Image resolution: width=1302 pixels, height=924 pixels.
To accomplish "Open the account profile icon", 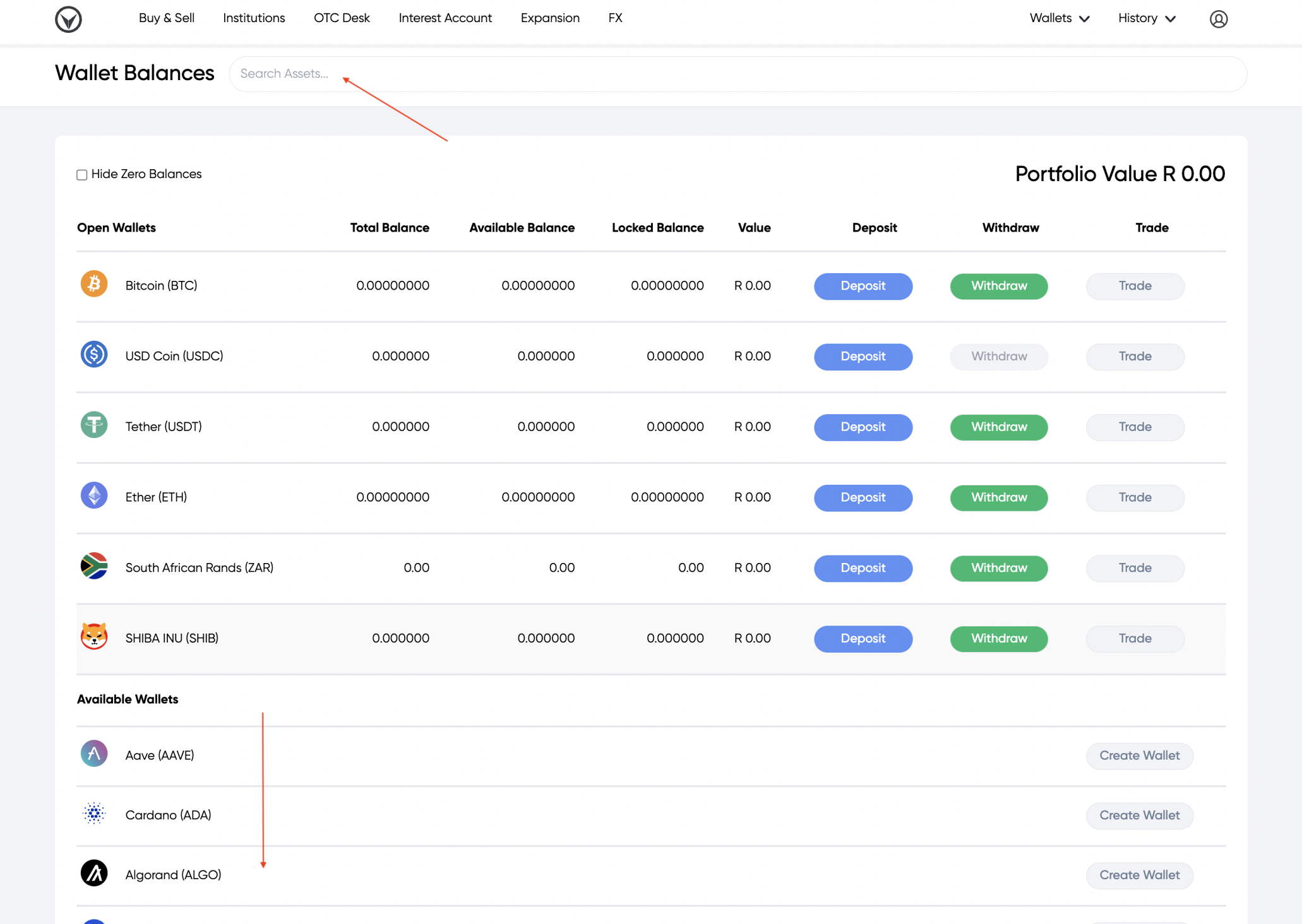I will tap(1220, 18).
